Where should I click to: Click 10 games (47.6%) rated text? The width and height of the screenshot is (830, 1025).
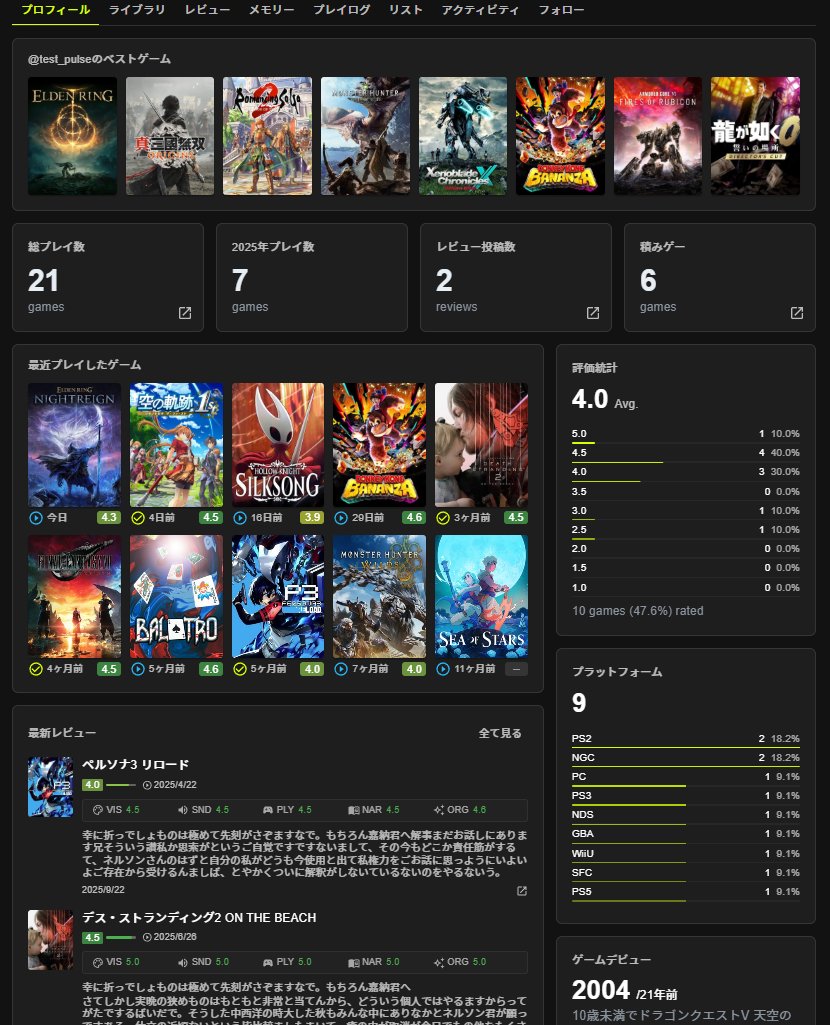click(x=638, y=611)
